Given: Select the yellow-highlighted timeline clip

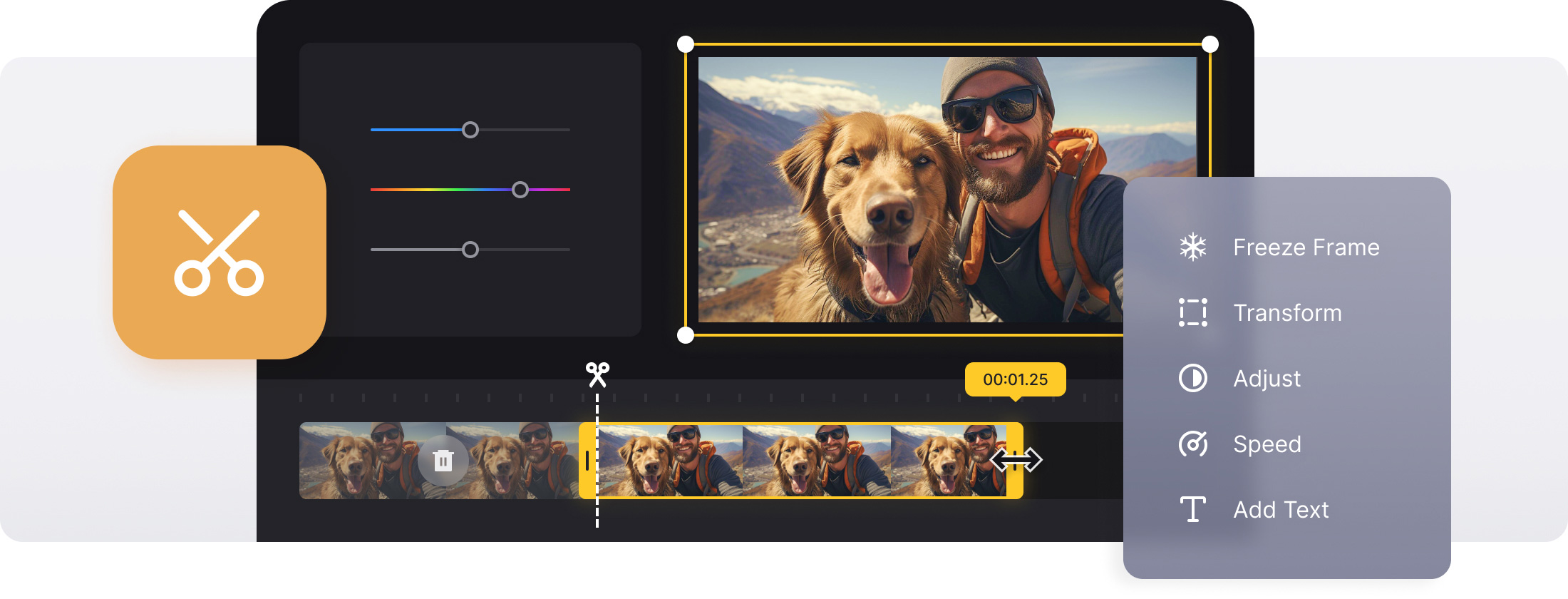Looking at the screenshot, I should pyautogui.click(x=801, y=461).
